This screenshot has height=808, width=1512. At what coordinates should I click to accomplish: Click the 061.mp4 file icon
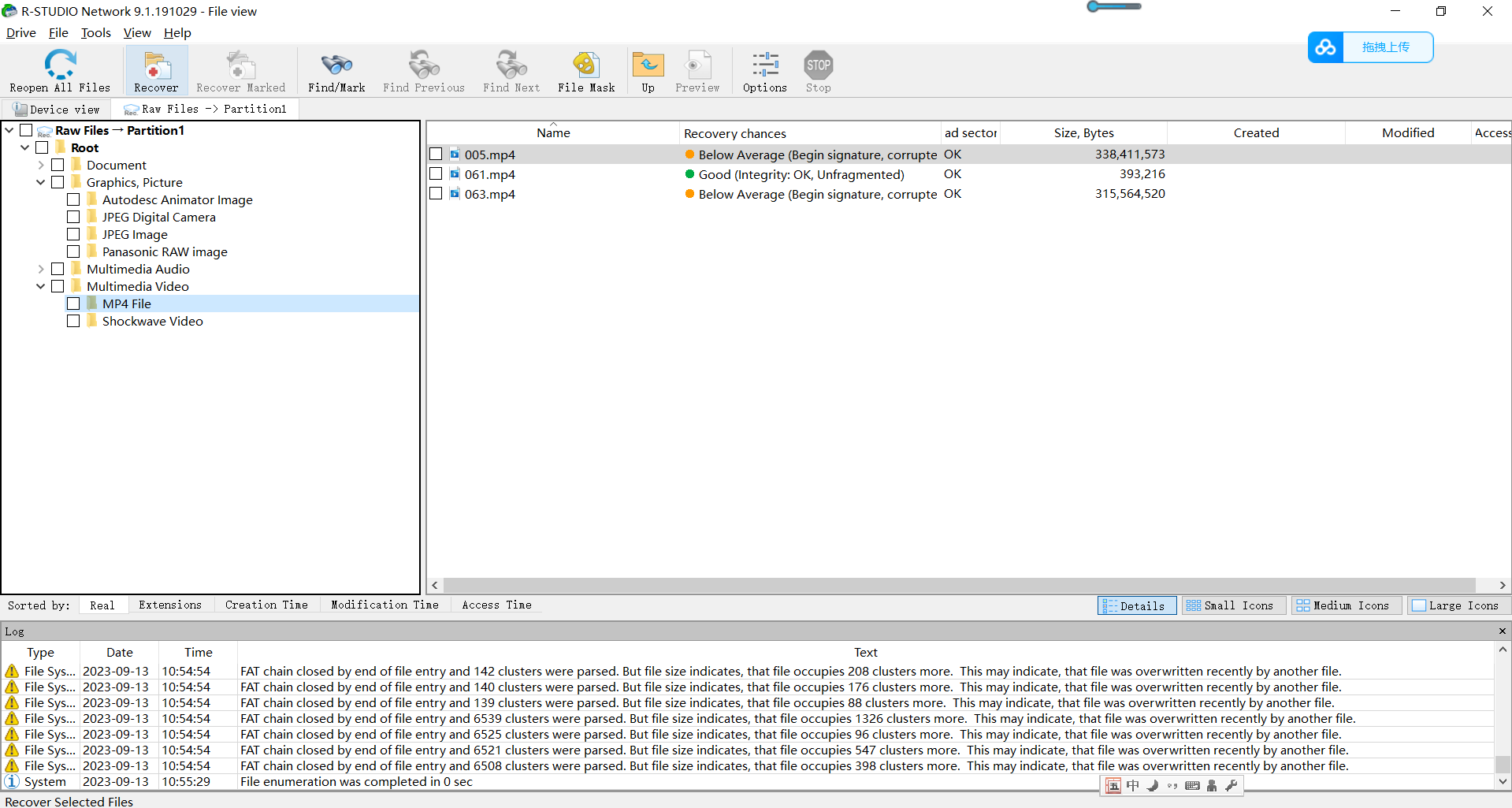455,174
